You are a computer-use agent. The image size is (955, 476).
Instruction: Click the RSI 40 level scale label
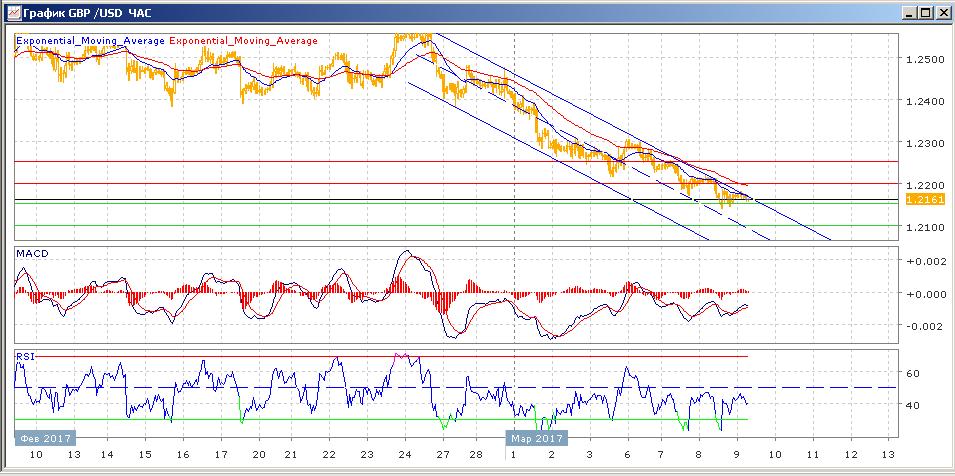[x=913, y=406]
